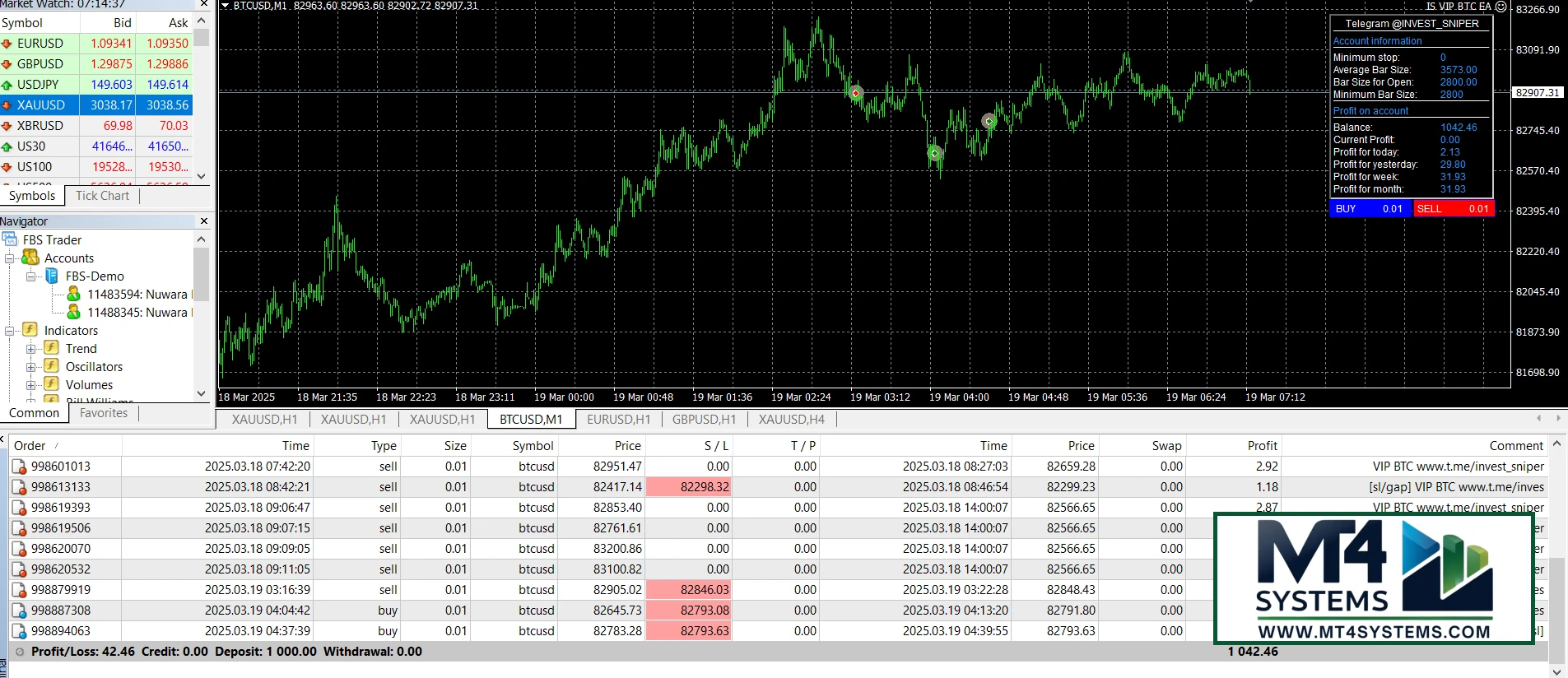Click the Oscillators indicator folder icon

pos(51,366)
